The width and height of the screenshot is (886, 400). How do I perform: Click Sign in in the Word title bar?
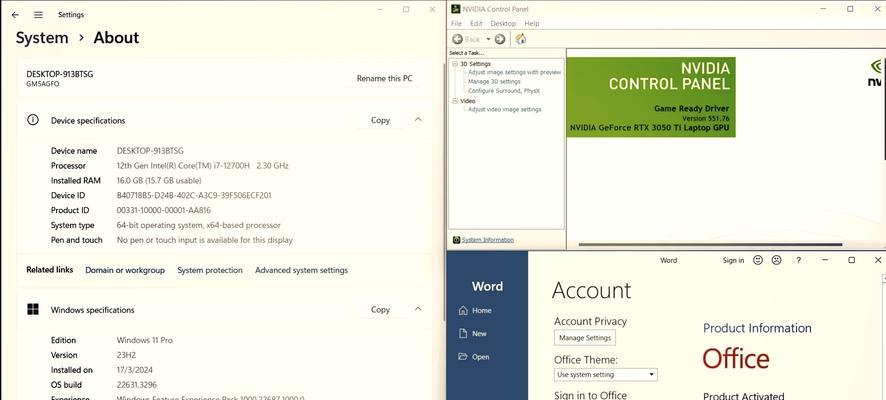coord(733,260)
